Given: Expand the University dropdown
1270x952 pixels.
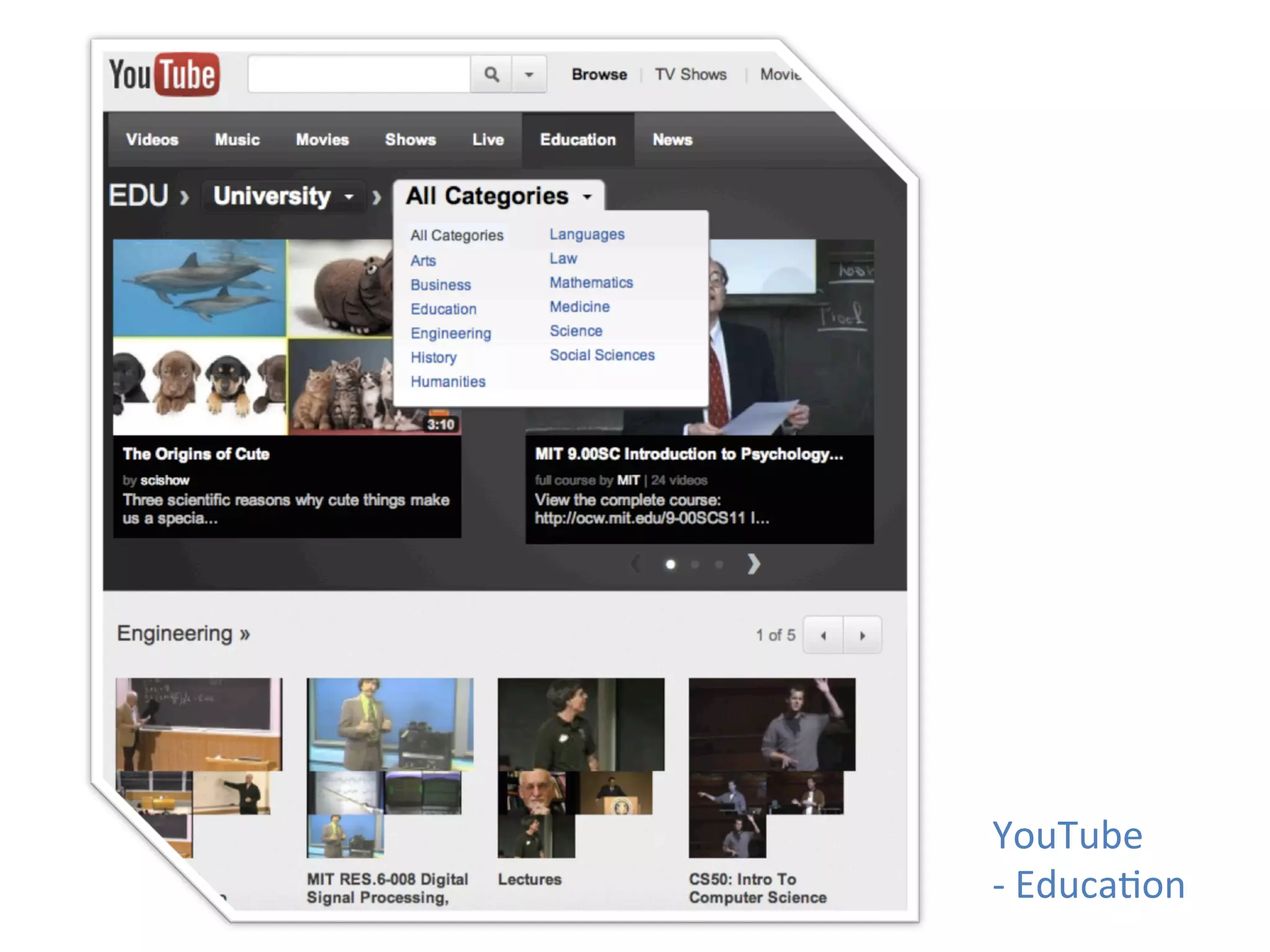Looking at the screenshot, I should coord(284,196).
